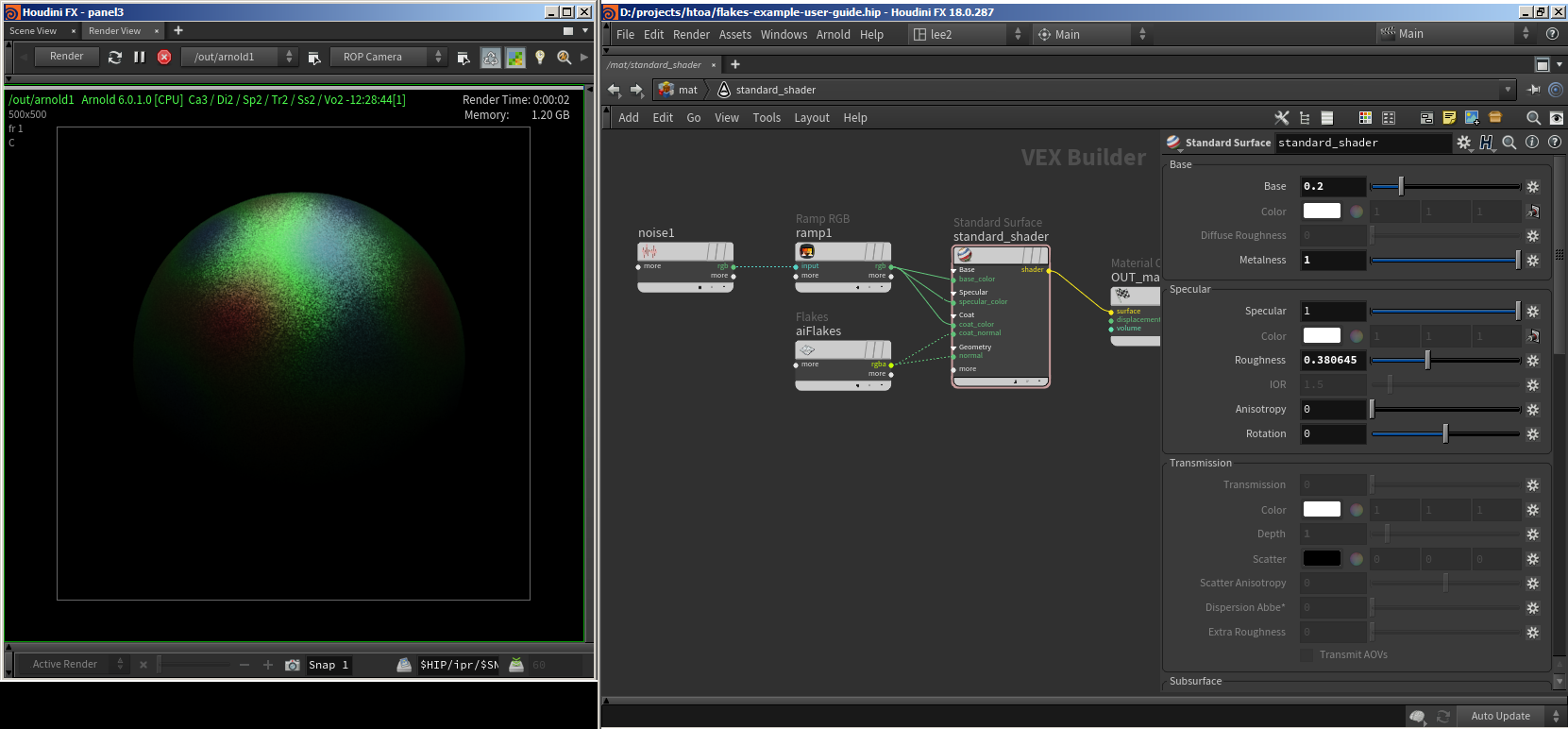Open the lee2 desktop dropdown
The image size is (1568, 729).
(x=968, y=34)
